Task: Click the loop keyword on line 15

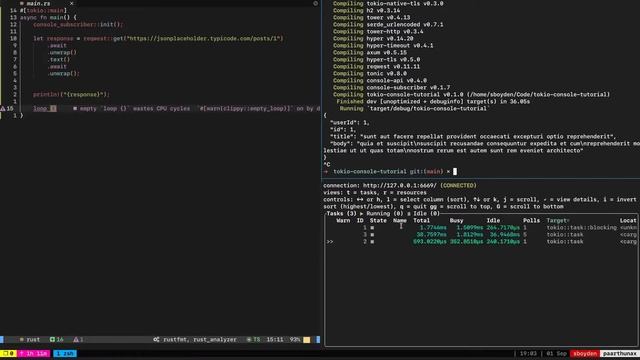Action: (x=40, y=109)
